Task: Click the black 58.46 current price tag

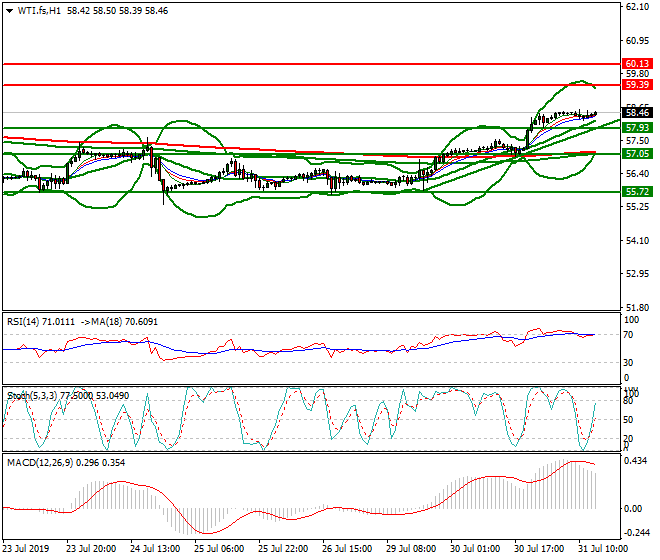Action: tap(637, 113)
